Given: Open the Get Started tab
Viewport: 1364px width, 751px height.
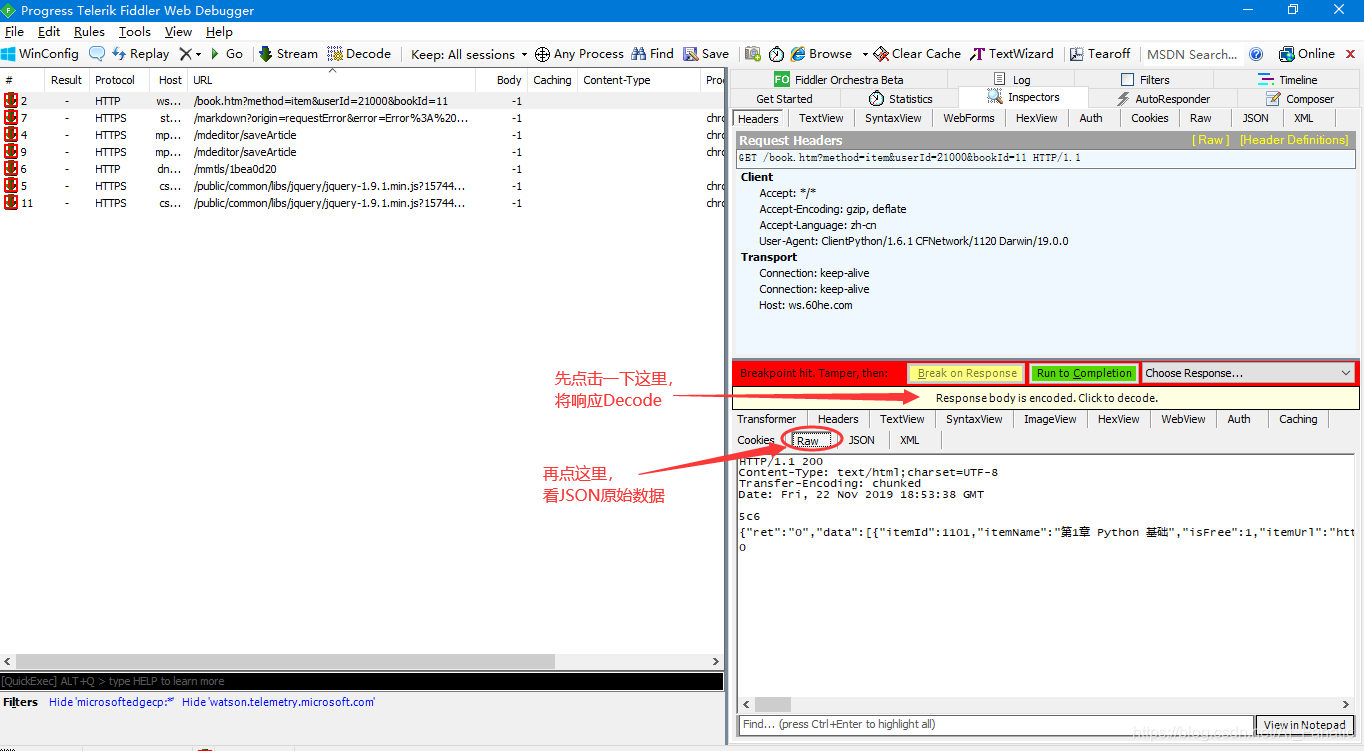Looking at the screenshot, I should pos(784,99).
